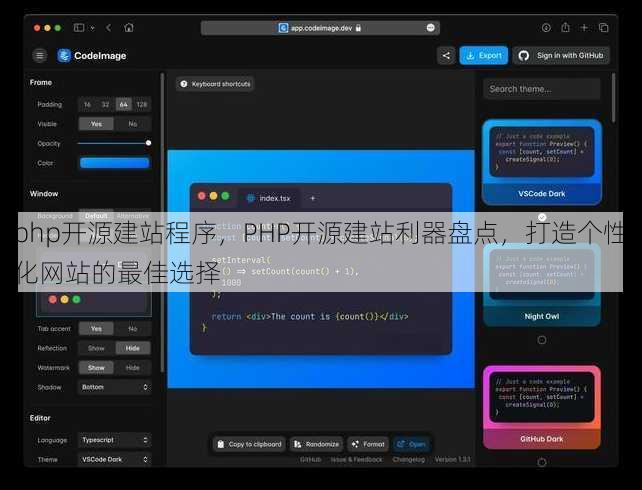
Task: Open the Language dropdown set to Typescript
Action: (x=114, y=440)
